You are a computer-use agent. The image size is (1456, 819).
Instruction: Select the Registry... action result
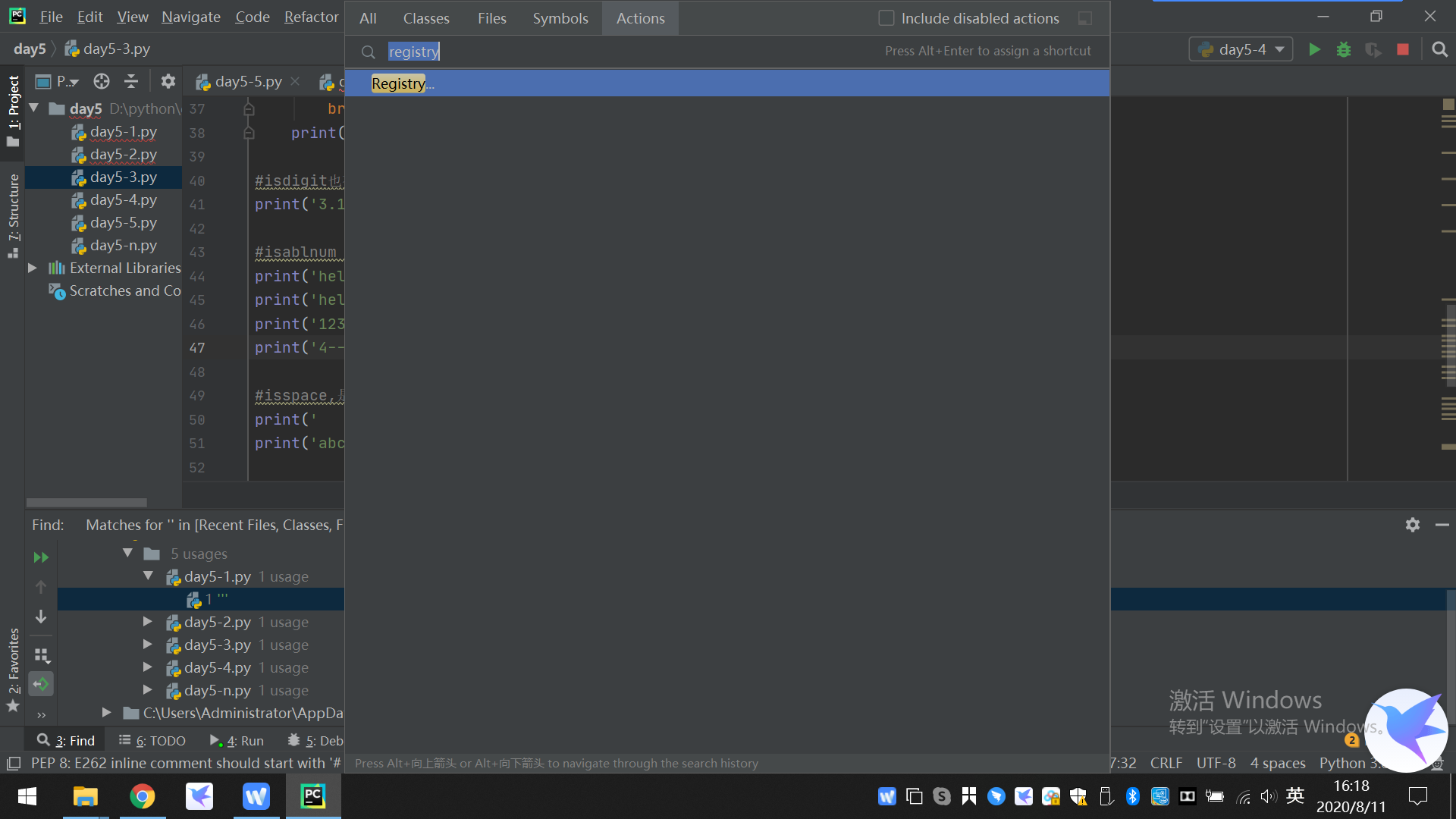[x=402, y=83]
